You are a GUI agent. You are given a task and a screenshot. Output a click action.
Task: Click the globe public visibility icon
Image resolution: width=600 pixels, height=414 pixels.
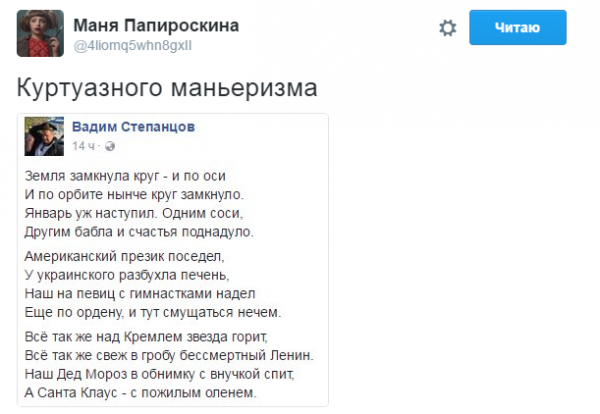(x=110, y=146)
